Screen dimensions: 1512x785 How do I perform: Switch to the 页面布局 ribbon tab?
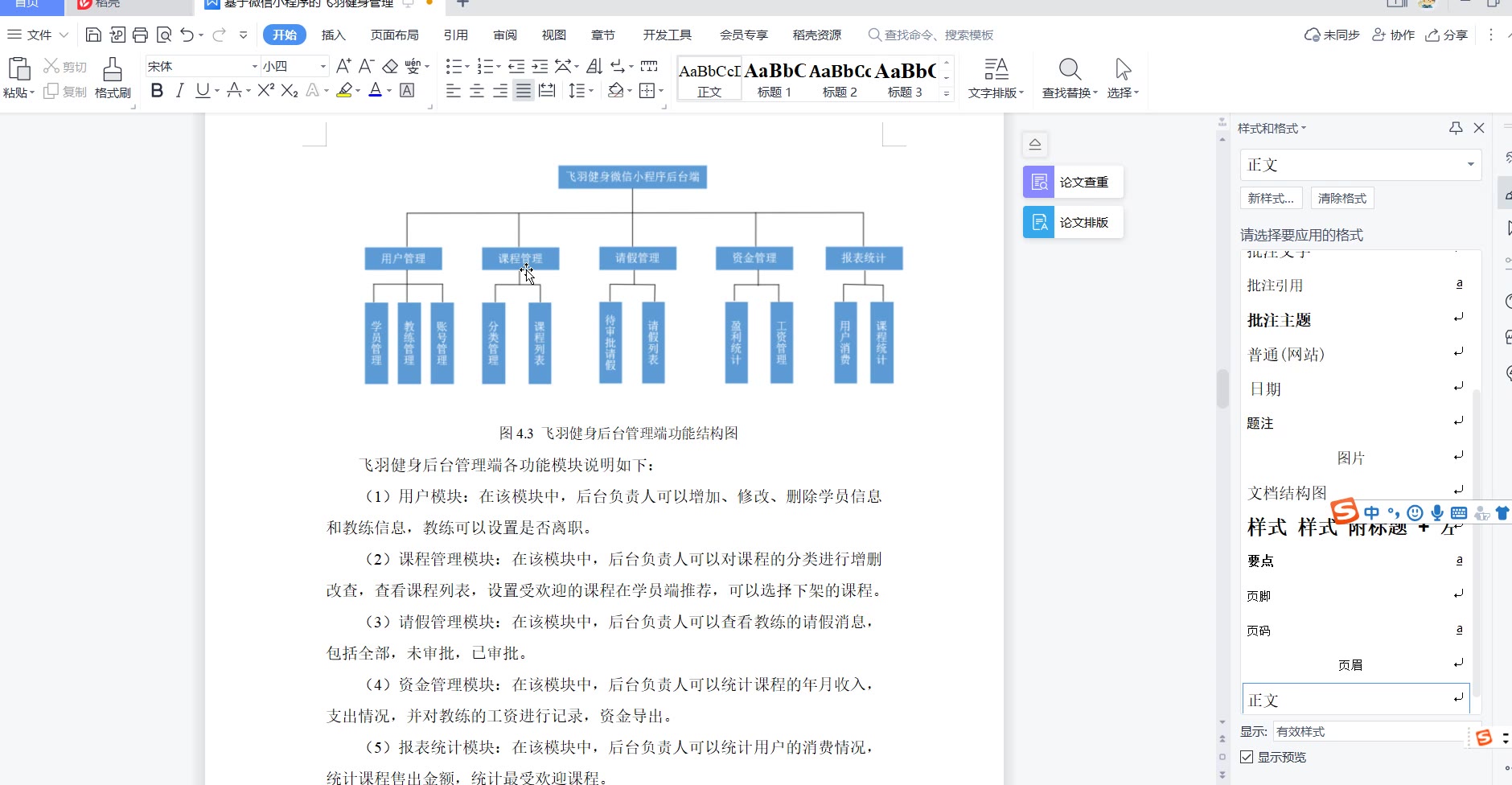point(394,35)
